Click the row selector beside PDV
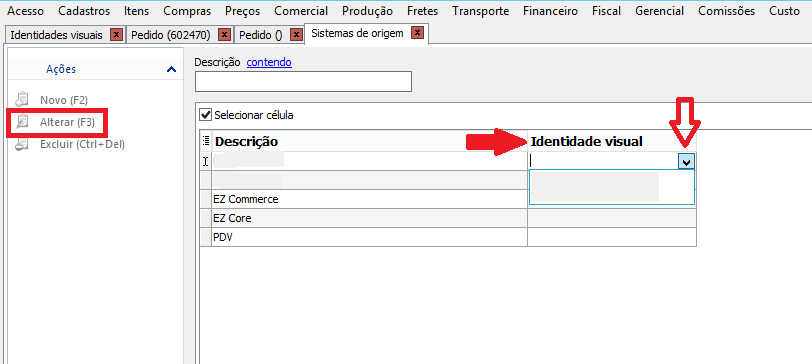812x364 pixels. (x=206, y=238)
